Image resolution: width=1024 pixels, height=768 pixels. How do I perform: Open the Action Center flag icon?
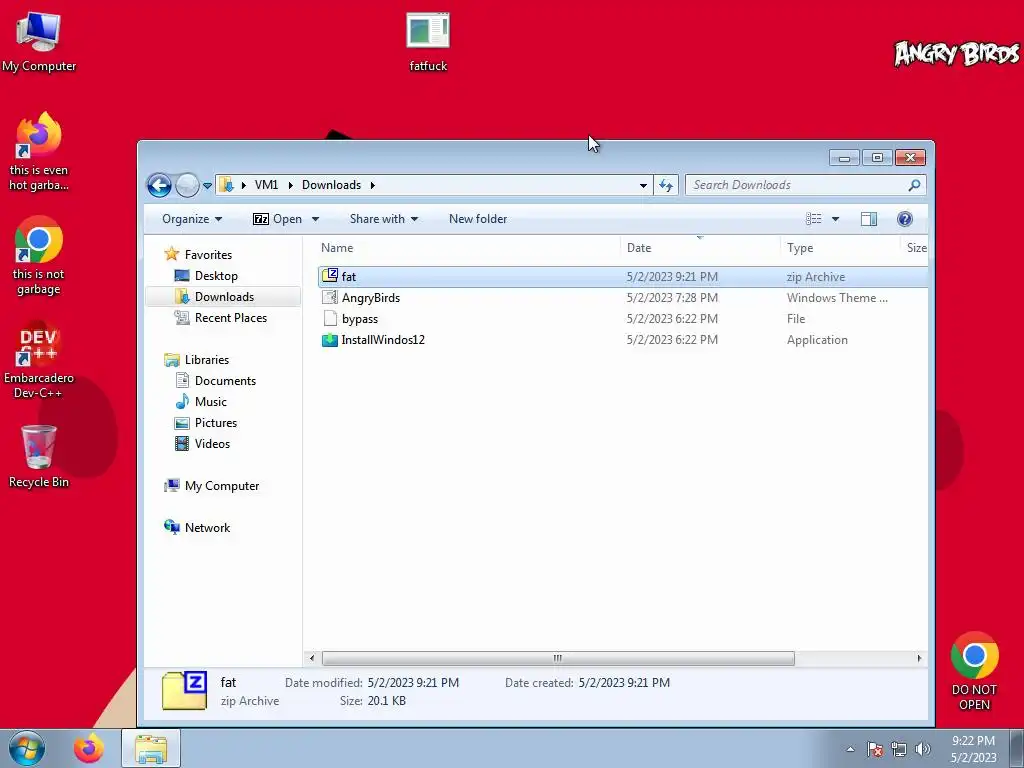pyautogui.click(x=875, y=749)
